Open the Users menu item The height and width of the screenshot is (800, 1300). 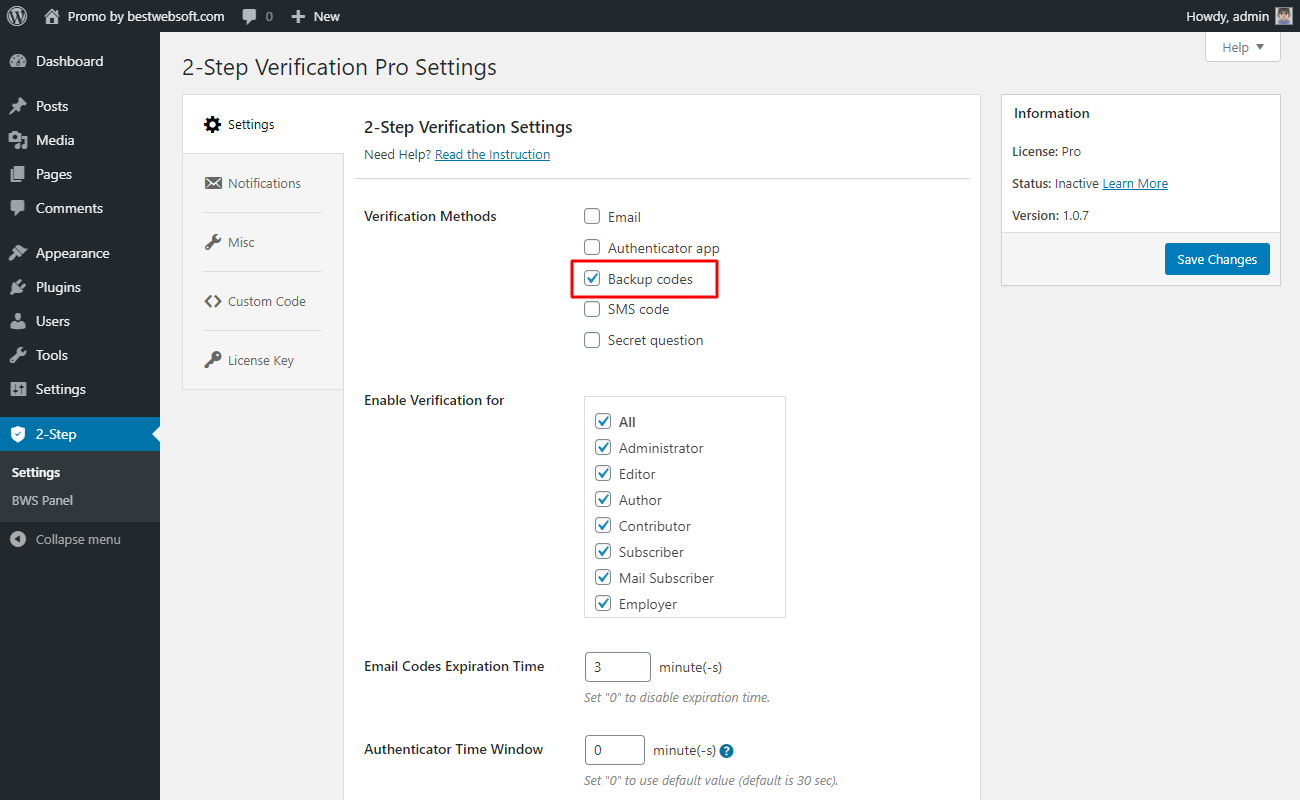(x=80, y=321)
